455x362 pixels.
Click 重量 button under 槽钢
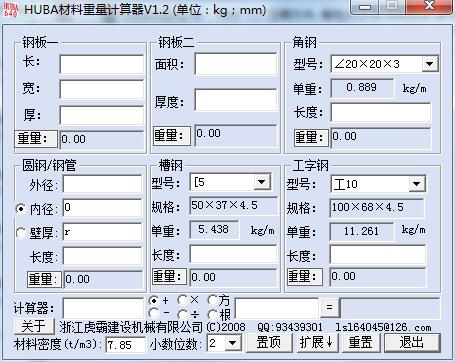coord(169,277)
